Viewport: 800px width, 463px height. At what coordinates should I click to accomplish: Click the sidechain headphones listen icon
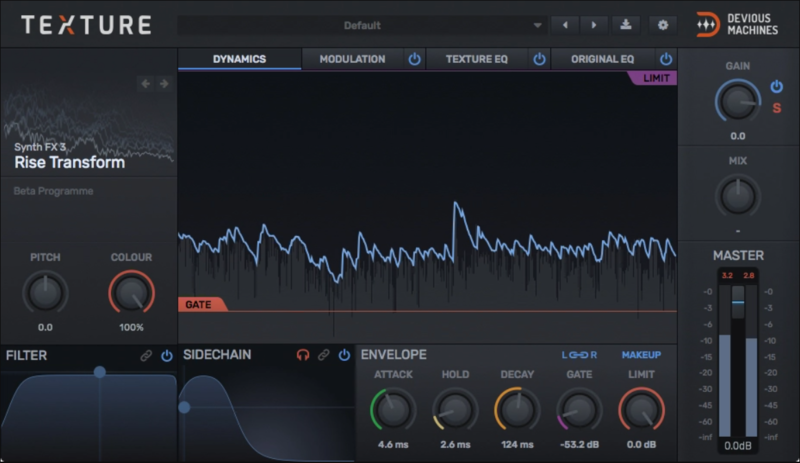point(303,355)
